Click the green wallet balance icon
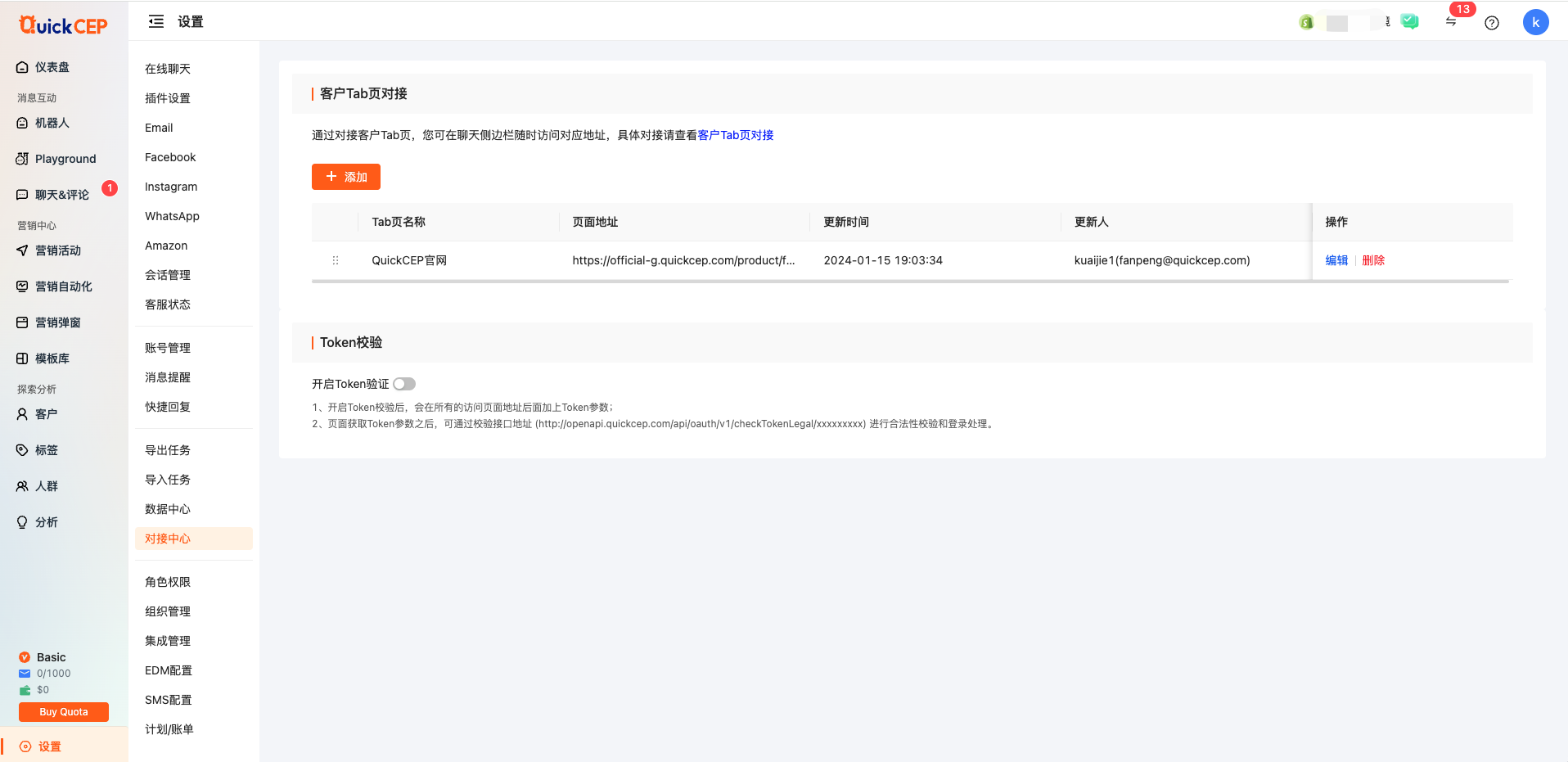The height and width of the screenshot is (762, 1568). (x=25, y=690)
